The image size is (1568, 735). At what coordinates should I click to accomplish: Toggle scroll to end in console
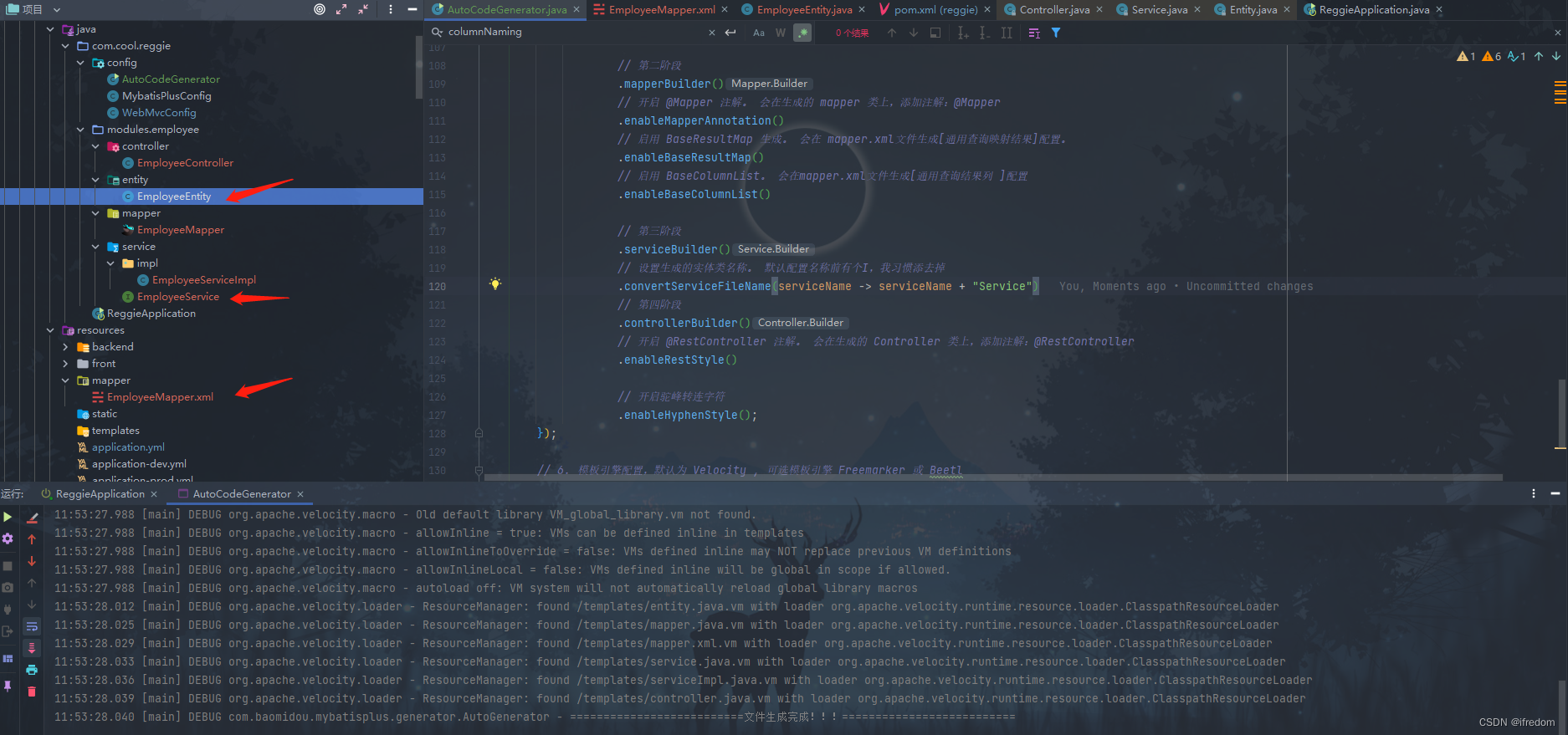32,648
